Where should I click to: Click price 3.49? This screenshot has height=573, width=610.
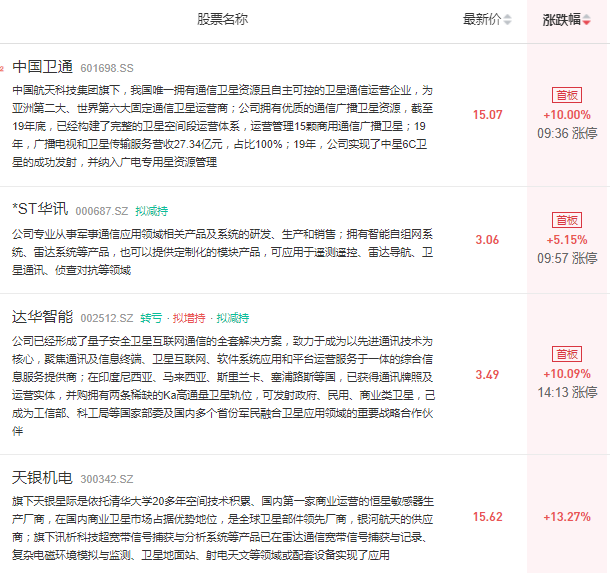tap(487, 375)
